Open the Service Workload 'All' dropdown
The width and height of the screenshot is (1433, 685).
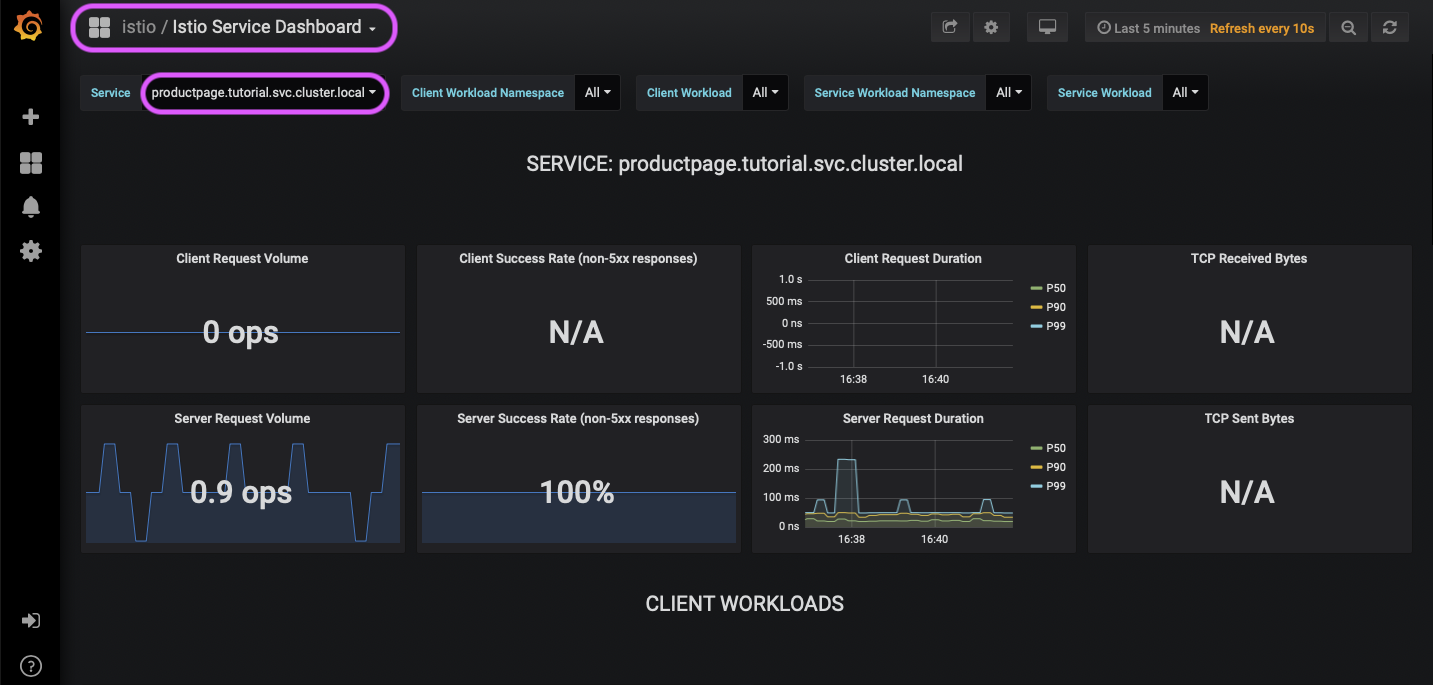(1184, 92)
